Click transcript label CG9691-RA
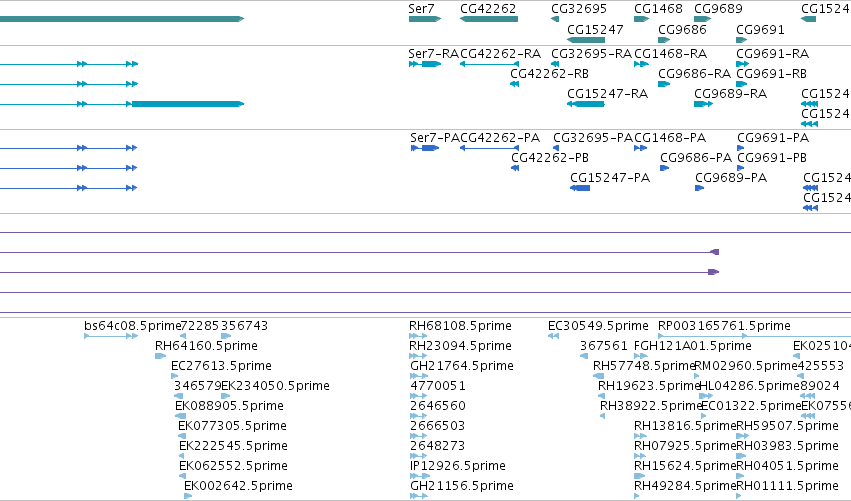Viewport: 851px width, 501px height. pos(772,54)
